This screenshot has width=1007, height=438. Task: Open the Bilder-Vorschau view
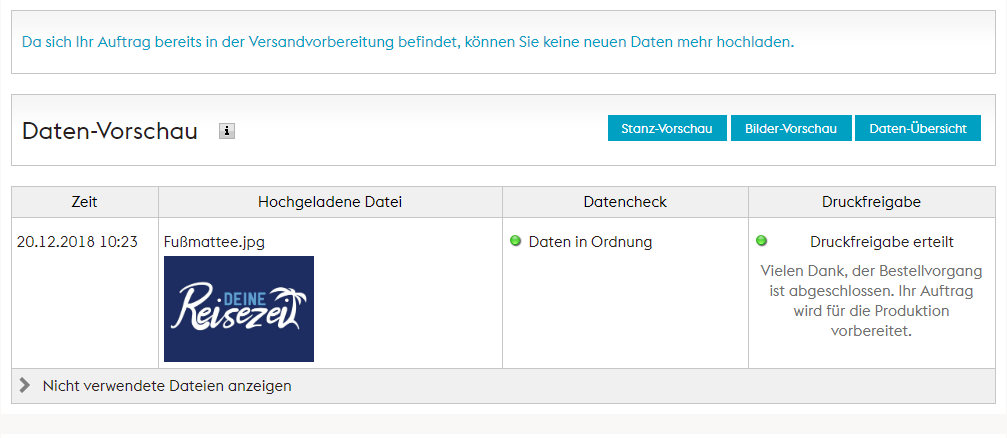(791, 129)
